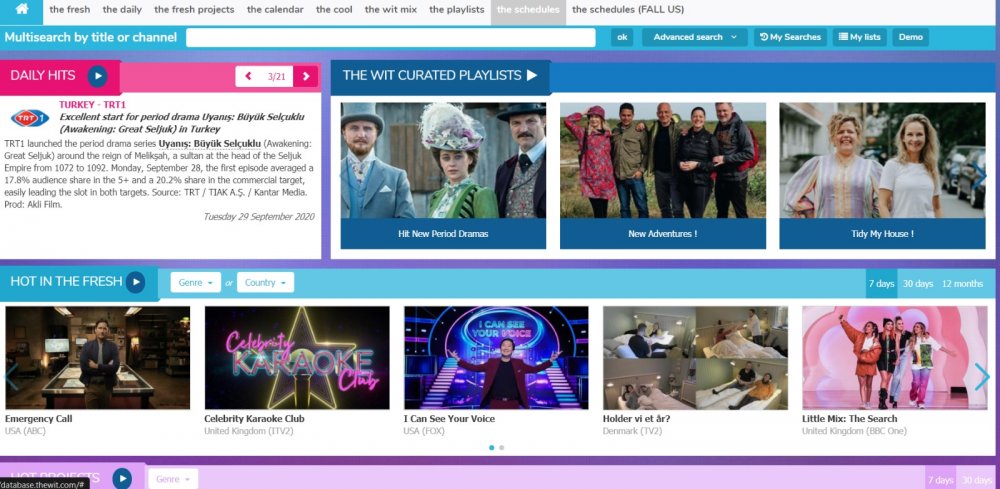Viewport: 1000px width, 489px height.
Task: Click the multisearch title or channel field
Action: tap(391, 37)
